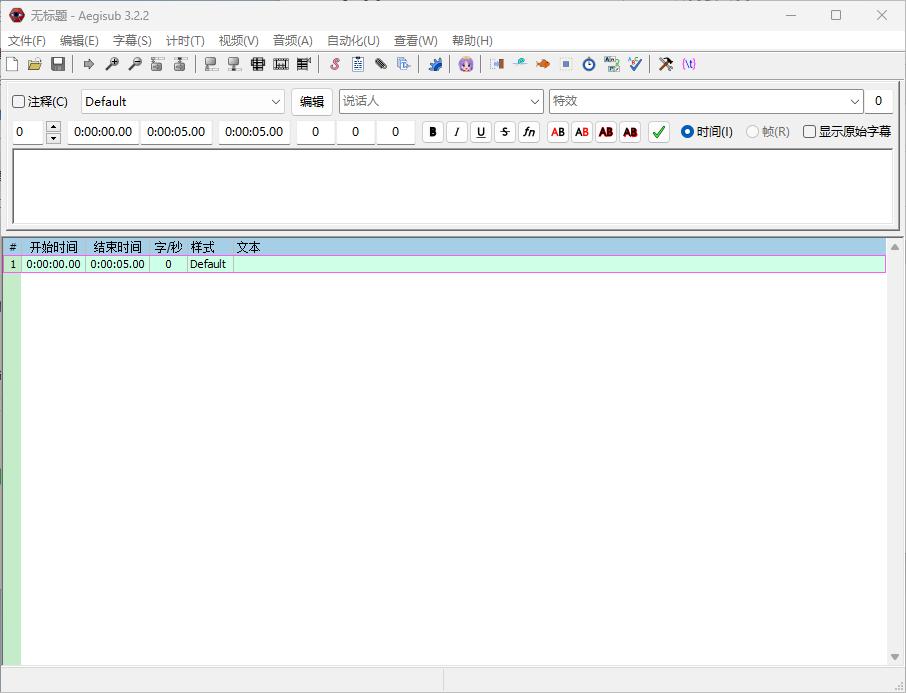Enable the 注释 comment checkbox
The width and height of the screenshot is (906, 693).
tap(19, 102)
